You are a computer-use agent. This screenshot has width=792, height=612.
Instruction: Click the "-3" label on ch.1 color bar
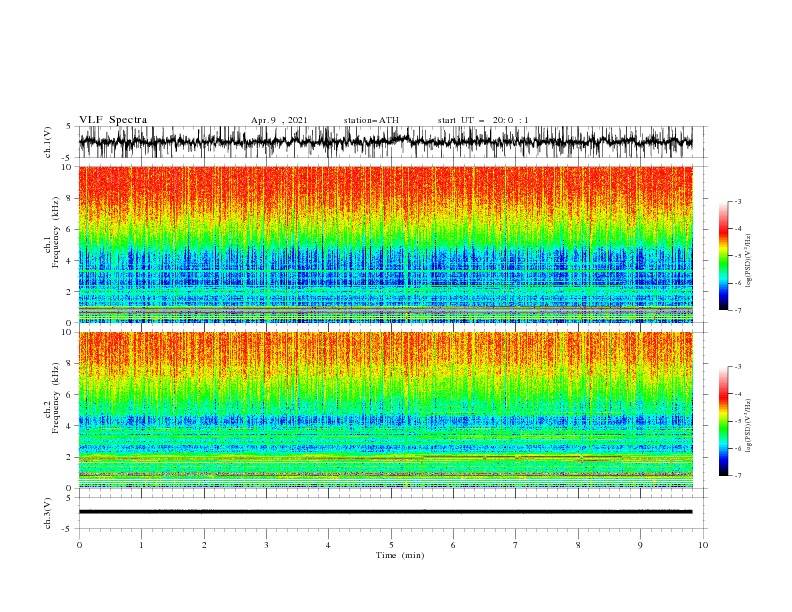coord(738,201)
